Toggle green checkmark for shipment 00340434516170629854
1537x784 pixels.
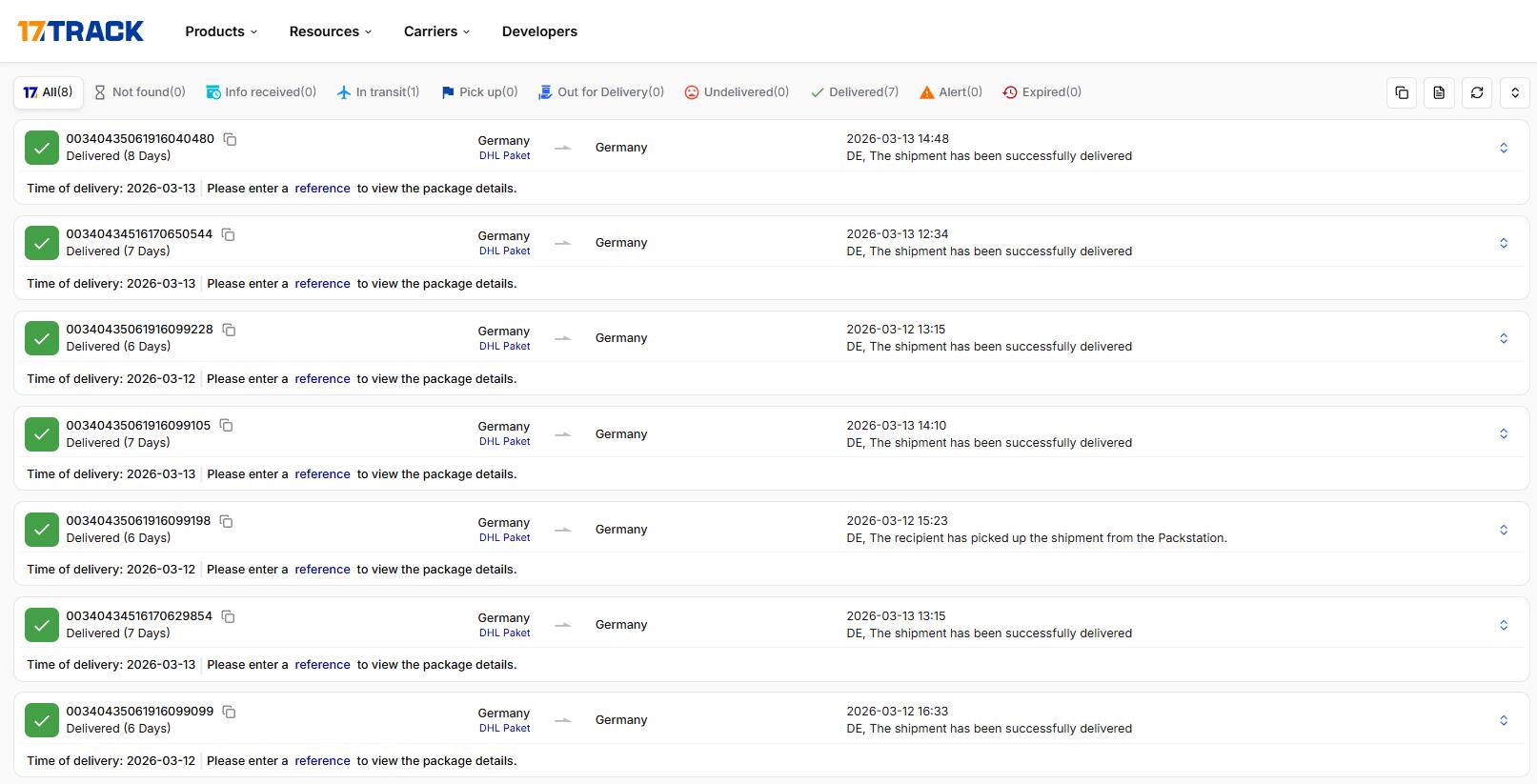tap(42, 625)
